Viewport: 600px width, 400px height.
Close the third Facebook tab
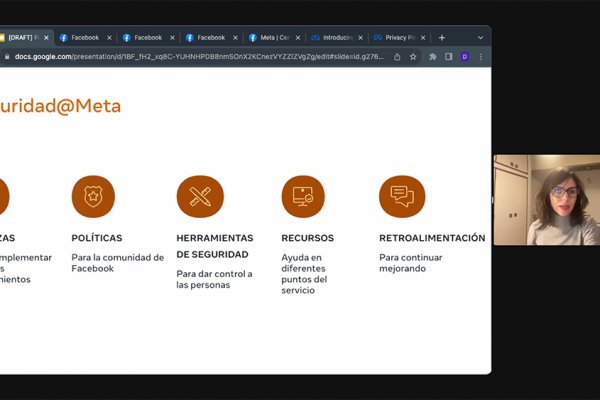[235, 38]
